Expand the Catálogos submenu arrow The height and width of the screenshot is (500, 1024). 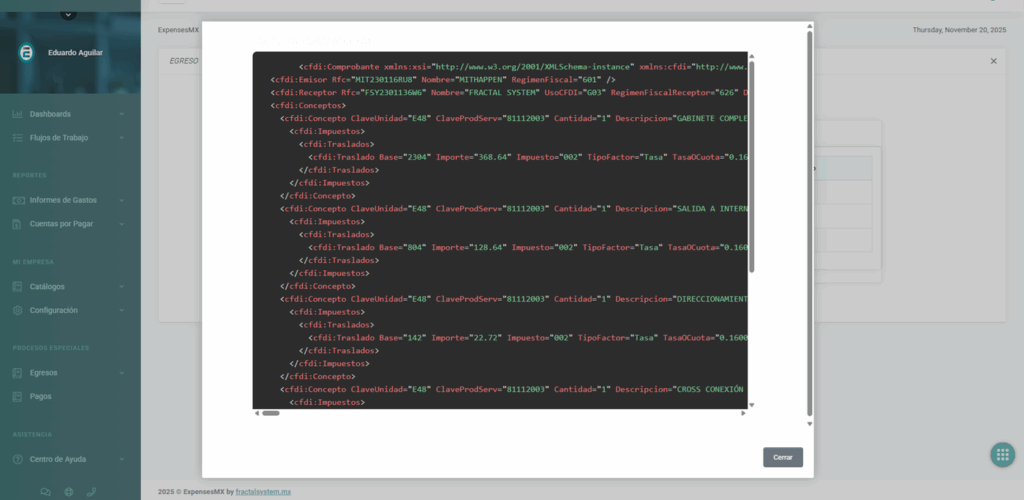tap(121, 287)
